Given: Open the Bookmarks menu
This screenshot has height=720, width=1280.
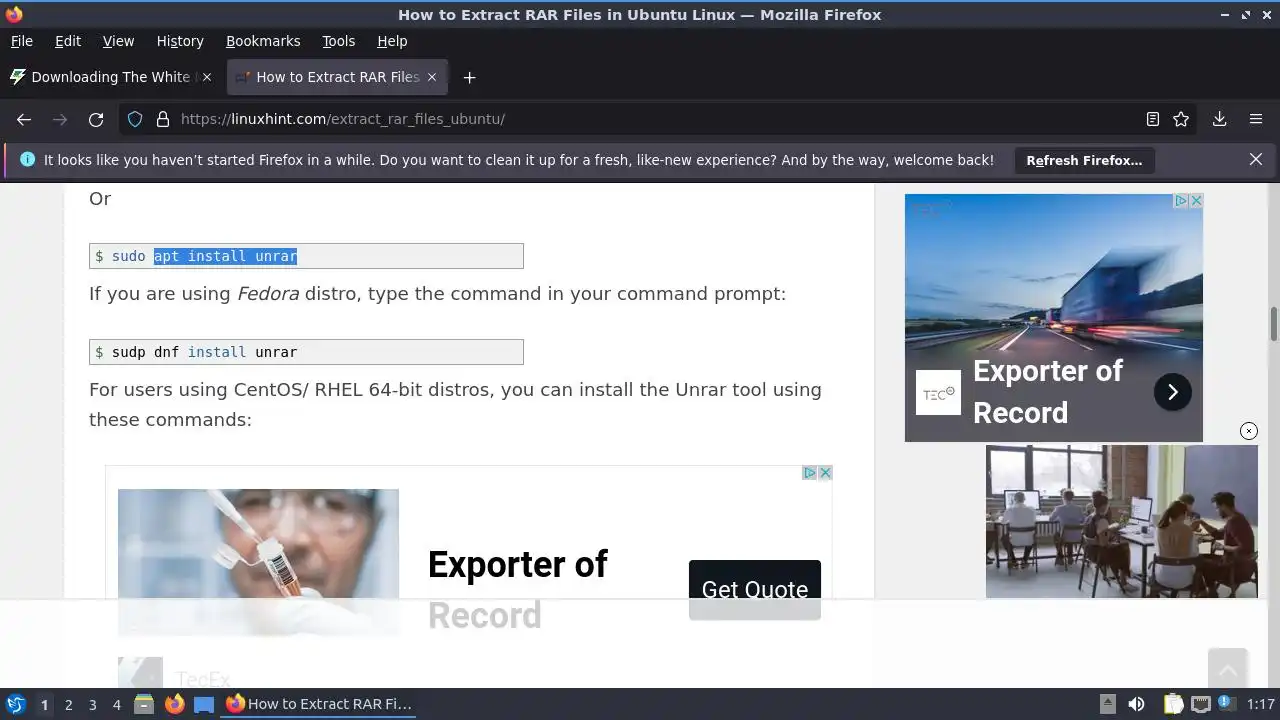Looking at the screenshot, I should pos(263,41).
